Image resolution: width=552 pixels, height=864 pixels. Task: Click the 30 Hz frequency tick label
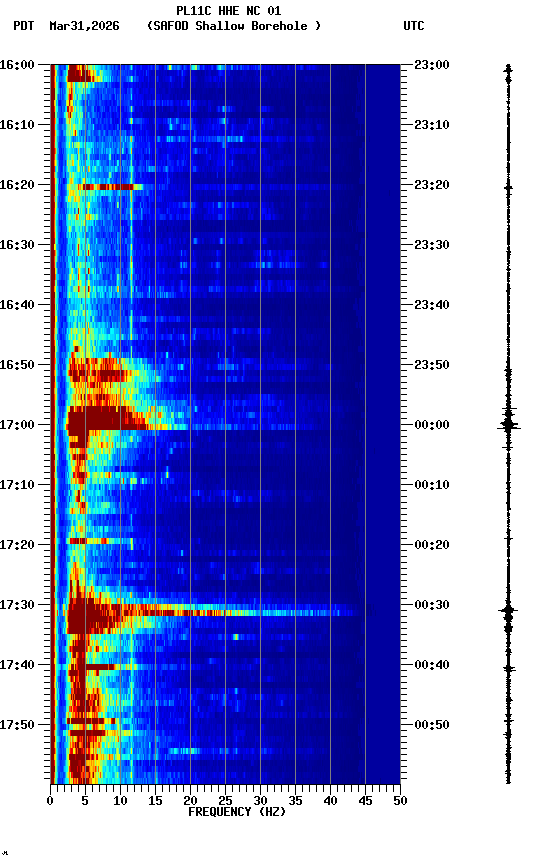click(260, 801)
